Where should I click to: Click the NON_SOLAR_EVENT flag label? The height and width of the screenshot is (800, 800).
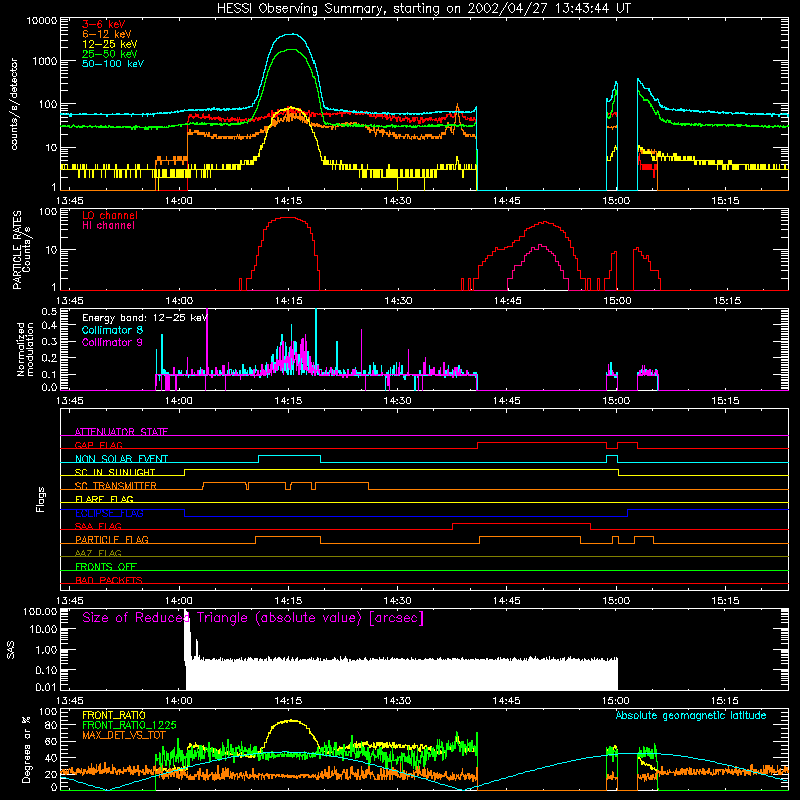121,459
